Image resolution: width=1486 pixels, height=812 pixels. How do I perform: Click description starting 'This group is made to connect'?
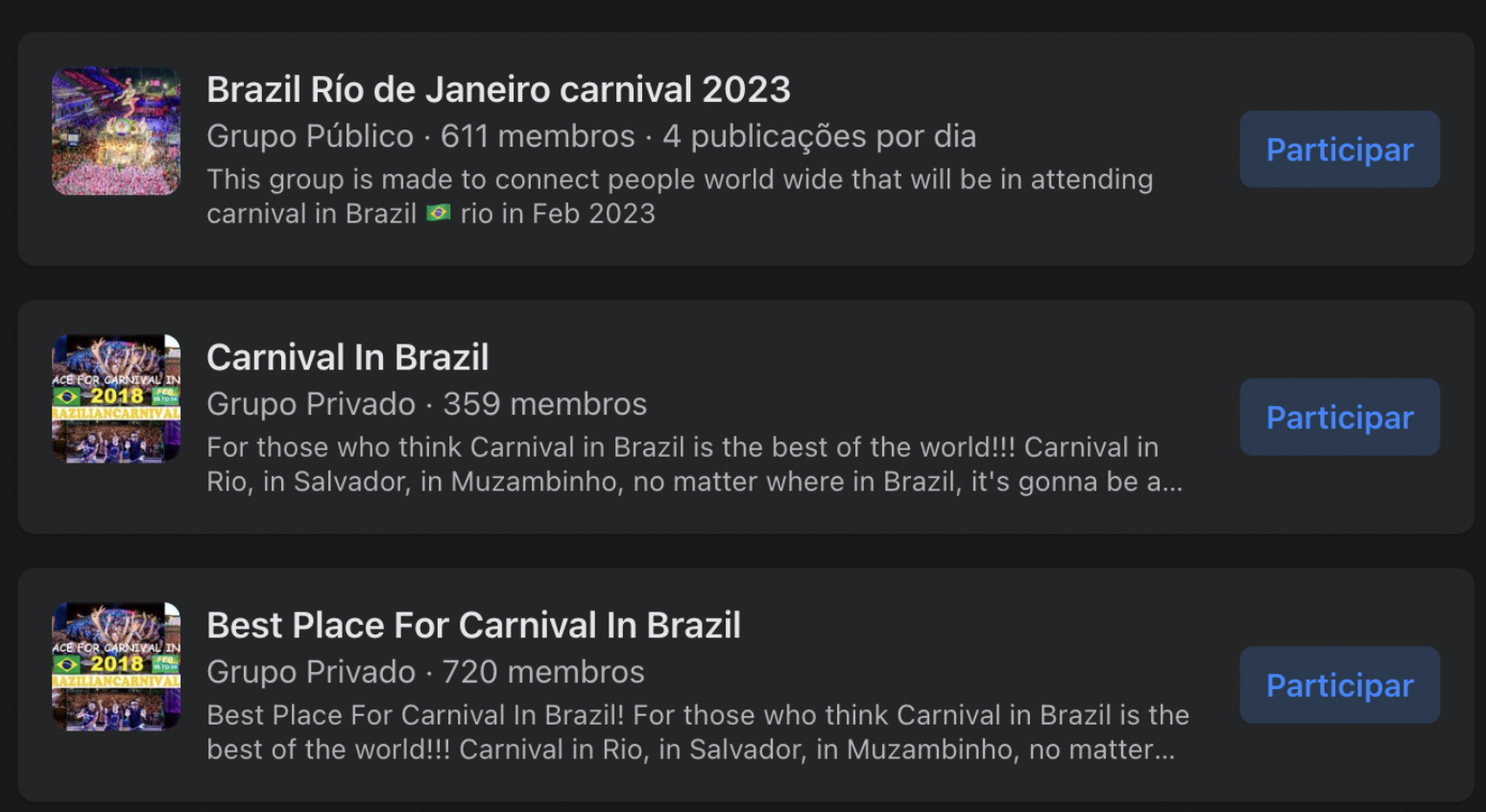click(x=680, y=196)
